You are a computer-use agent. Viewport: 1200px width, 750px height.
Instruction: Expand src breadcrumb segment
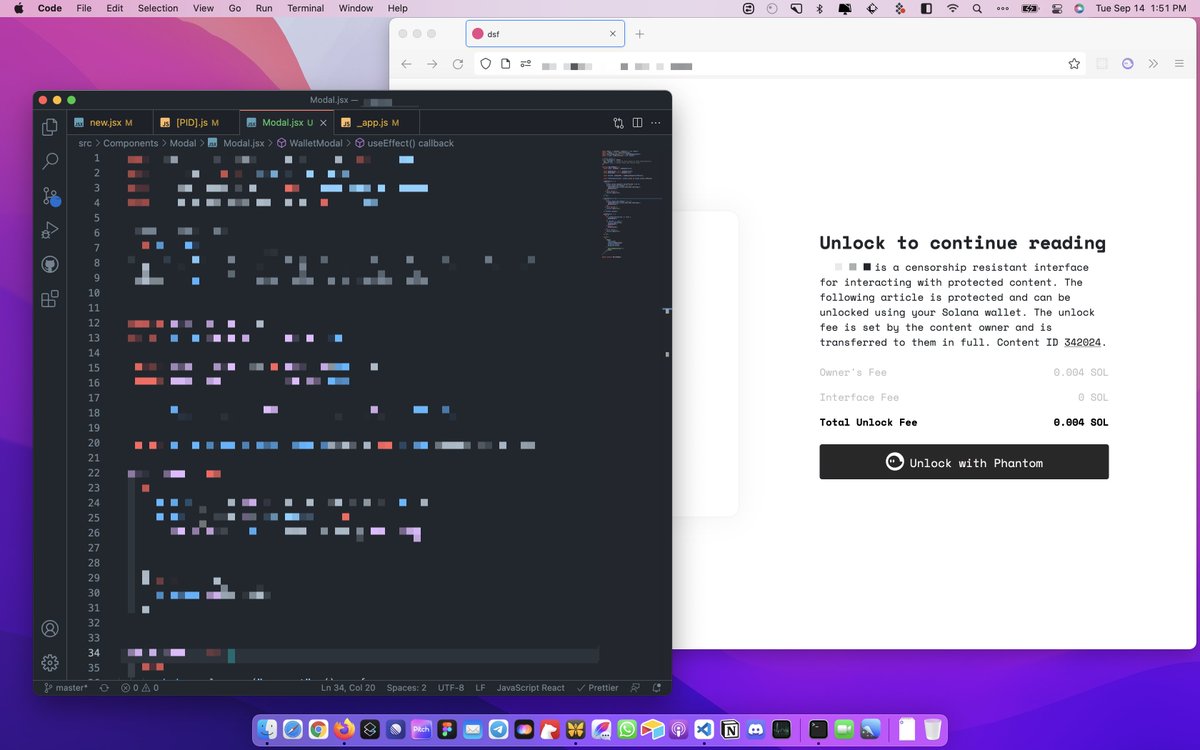click(85, 143)
